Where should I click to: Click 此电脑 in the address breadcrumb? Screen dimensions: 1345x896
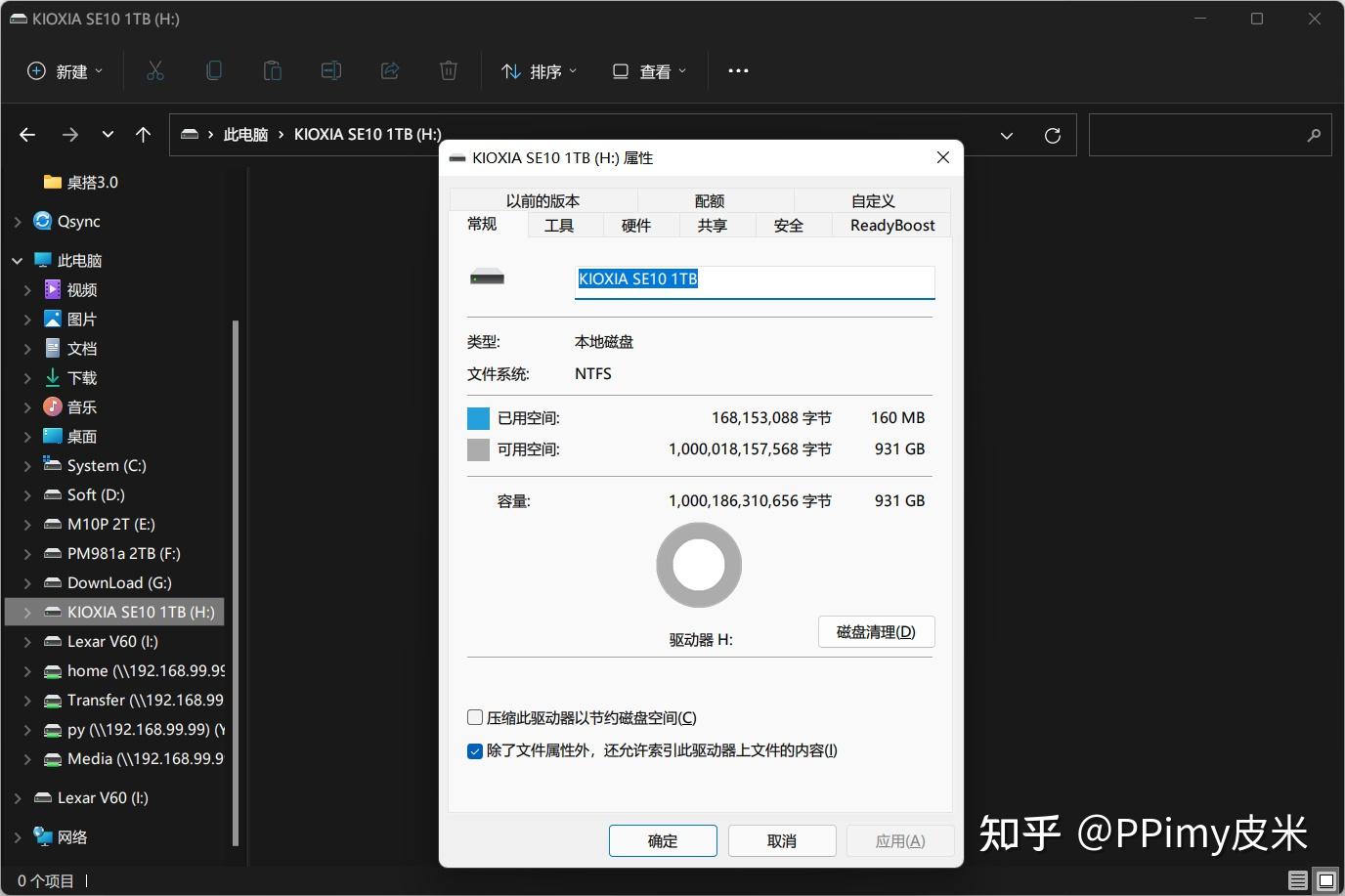pos(245,135)
